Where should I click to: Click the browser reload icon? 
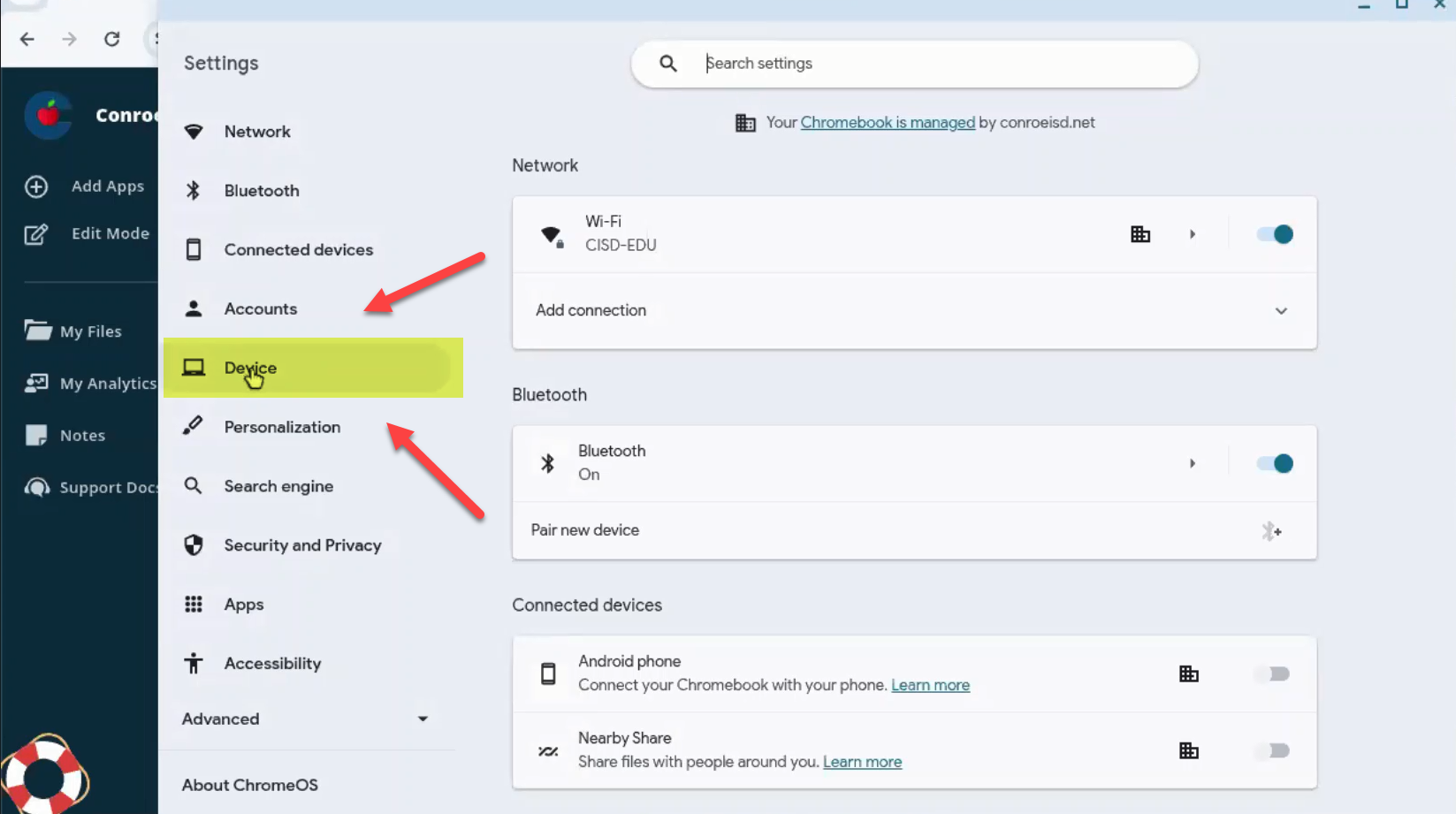tap(111, 39)
